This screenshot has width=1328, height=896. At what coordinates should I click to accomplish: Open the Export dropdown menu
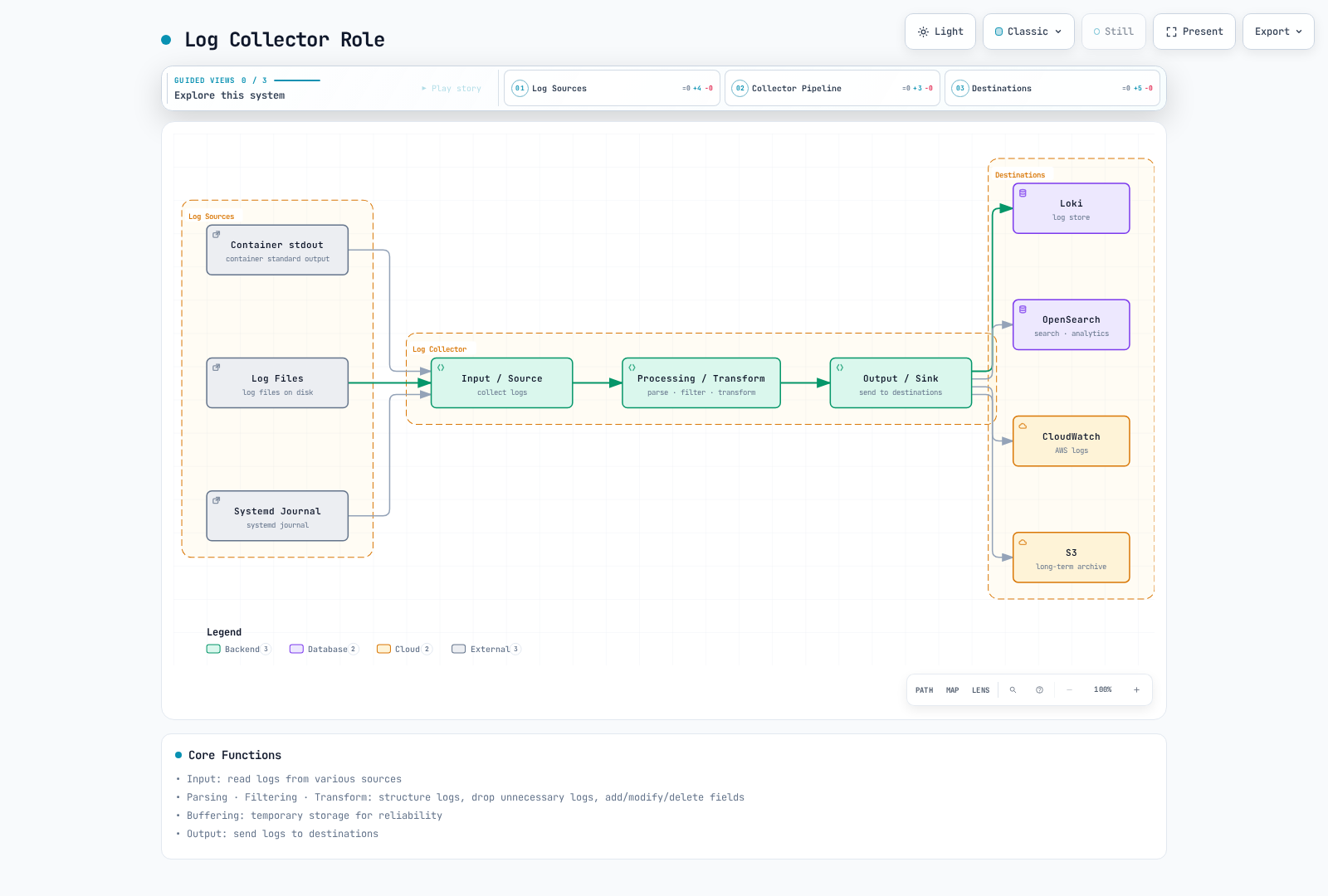[x=1278, y=32]
